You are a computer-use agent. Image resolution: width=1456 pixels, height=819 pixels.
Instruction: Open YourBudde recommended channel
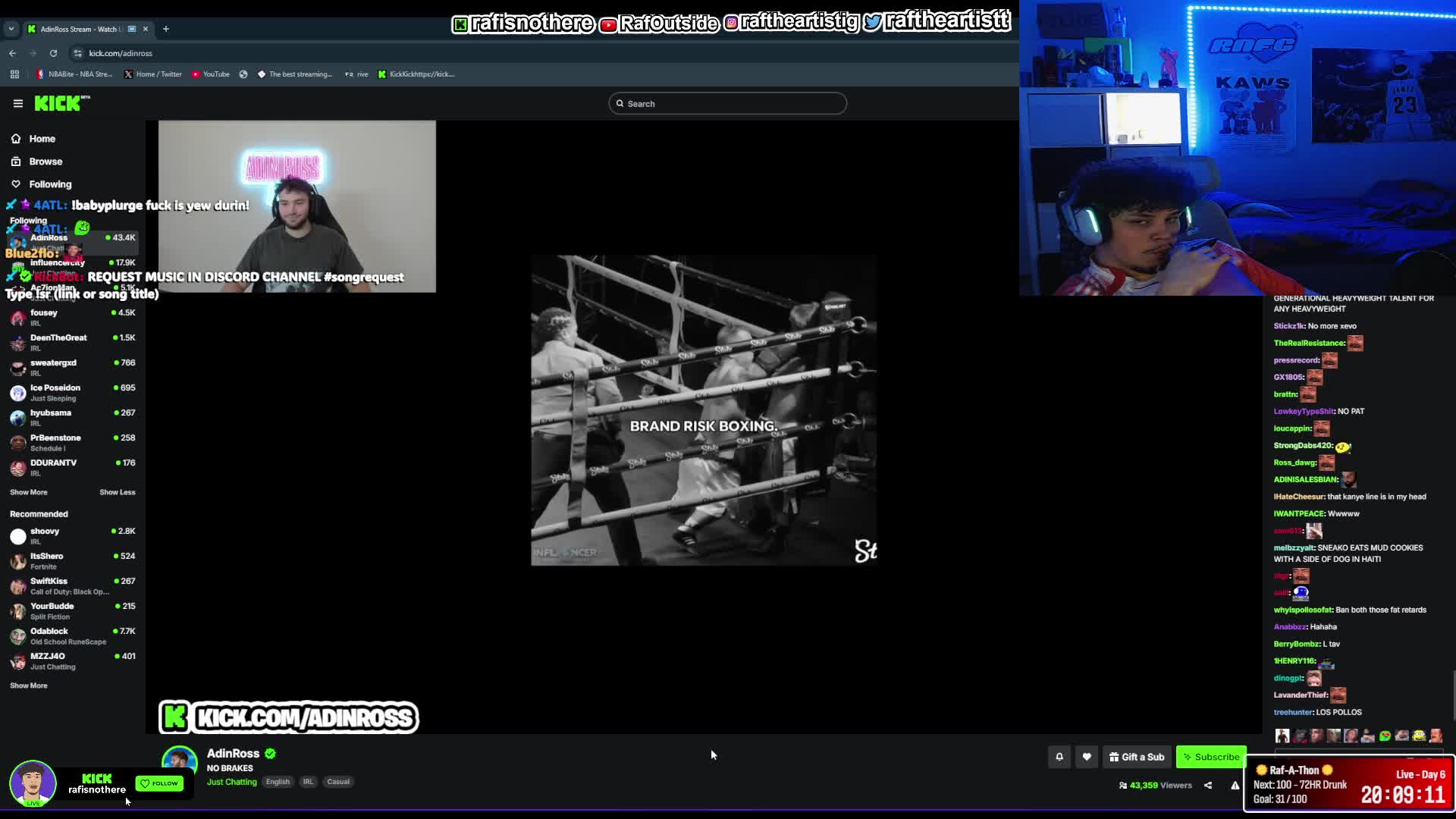pyautogui.click(x=73, y=611)
